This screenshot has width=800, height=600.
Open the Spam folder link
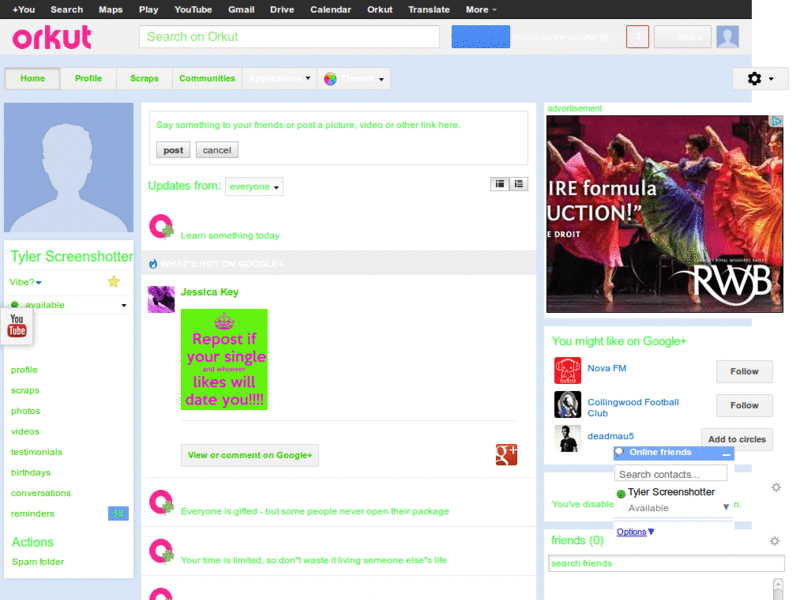38,562
